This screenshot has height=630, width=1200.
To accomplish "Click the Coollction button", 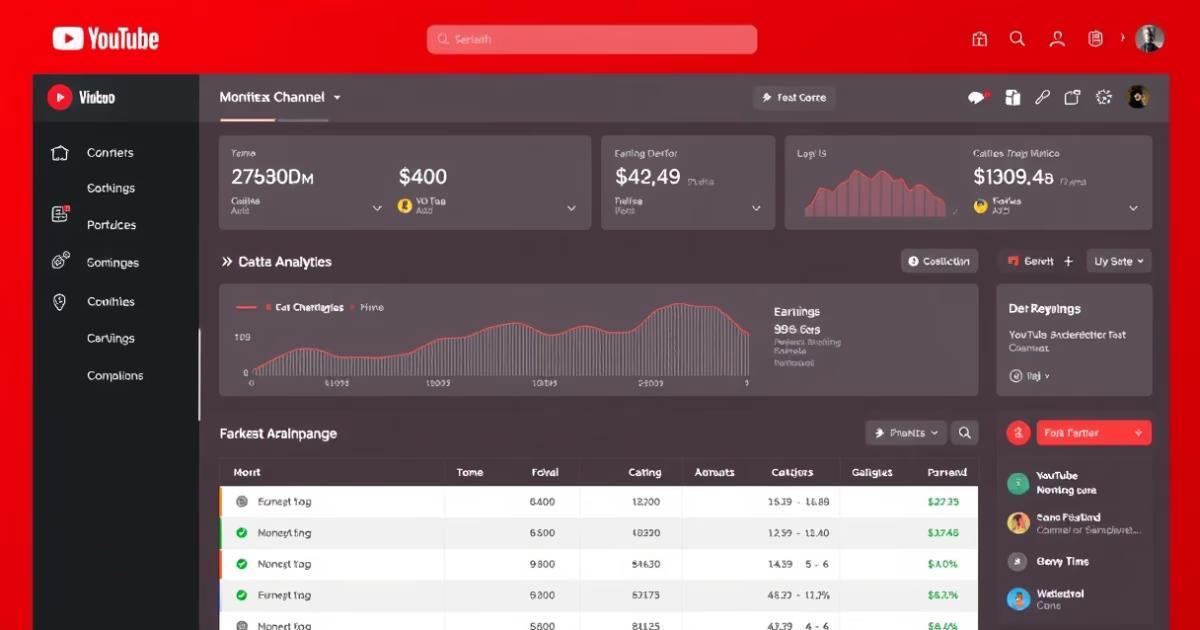I will click(939, 261).
